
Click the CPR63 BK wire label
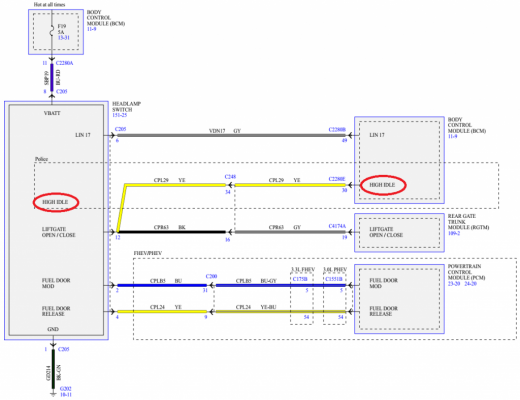click(x=169, y=227)
